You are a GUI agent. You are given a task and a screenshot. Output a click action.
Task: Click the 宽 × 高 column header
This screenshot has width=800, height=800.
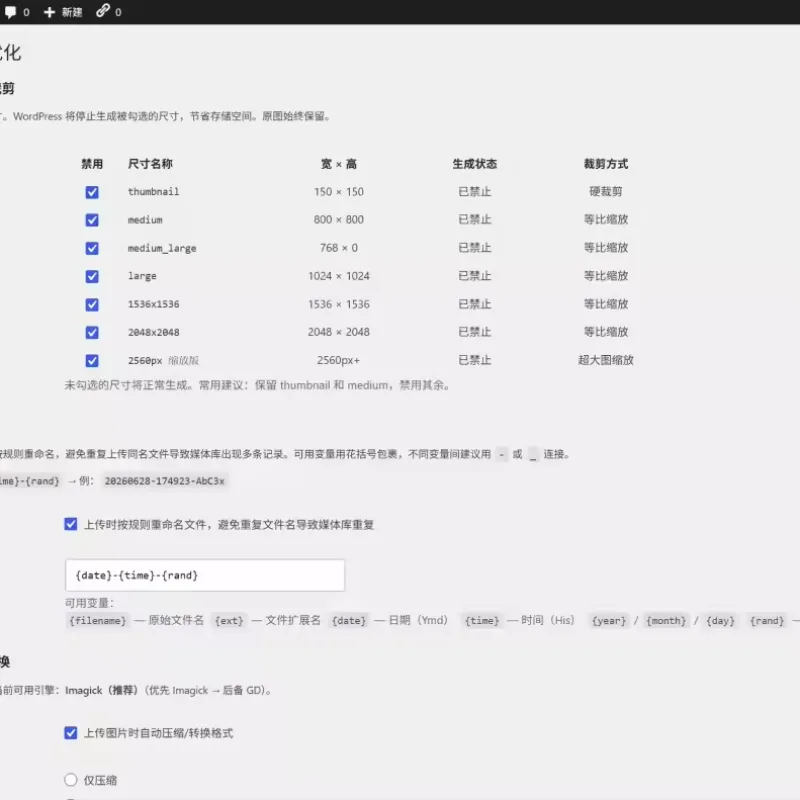(339, 164)
